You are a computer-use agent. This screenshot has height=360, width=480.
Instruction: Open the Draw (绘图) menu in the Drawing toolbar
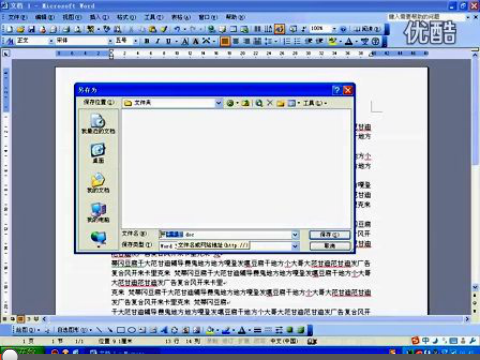click(28, 330)
